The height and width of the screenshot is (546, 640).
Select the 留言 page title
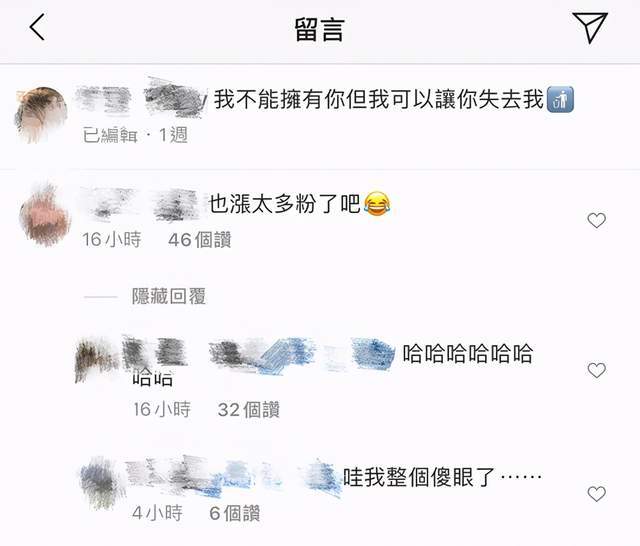(320, 29)
